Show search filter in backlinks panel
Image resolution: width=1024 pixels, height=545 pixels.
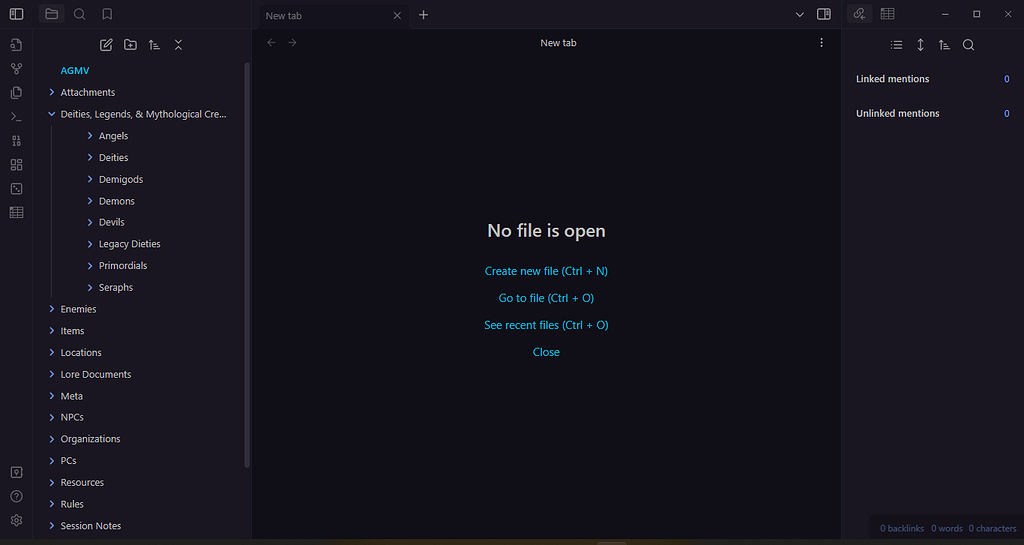pos(968,45)
